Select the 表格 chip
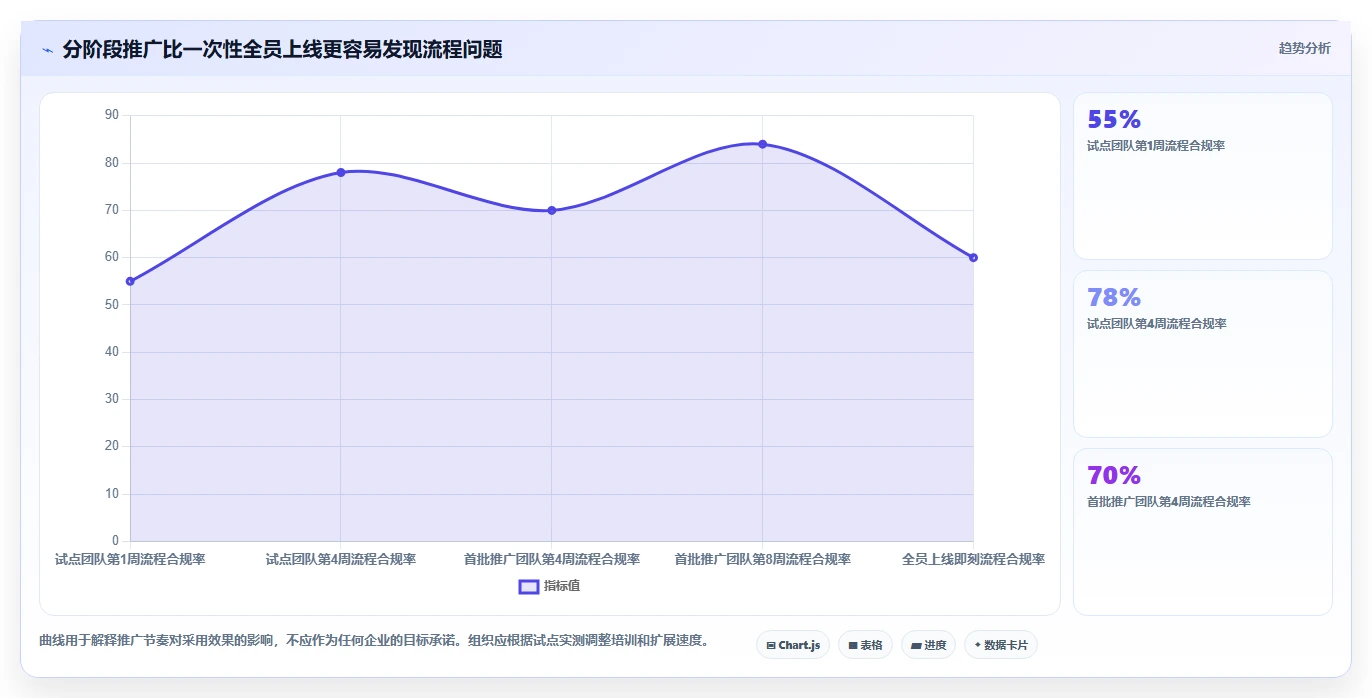This screenshot has height=698, width=1372. pyautogui.click(x=865, y=645)
